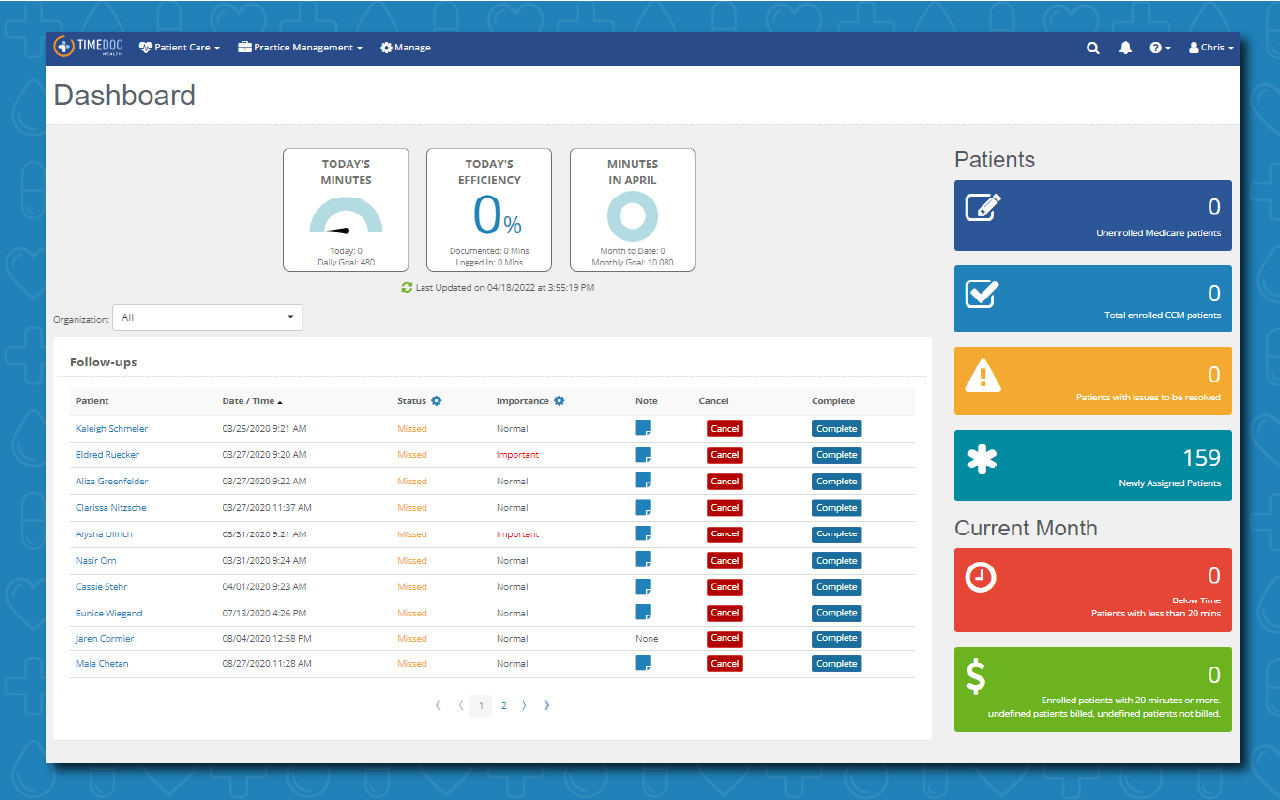
Task: Go to the next follow-ups page arrow
Action: point(524,705)
